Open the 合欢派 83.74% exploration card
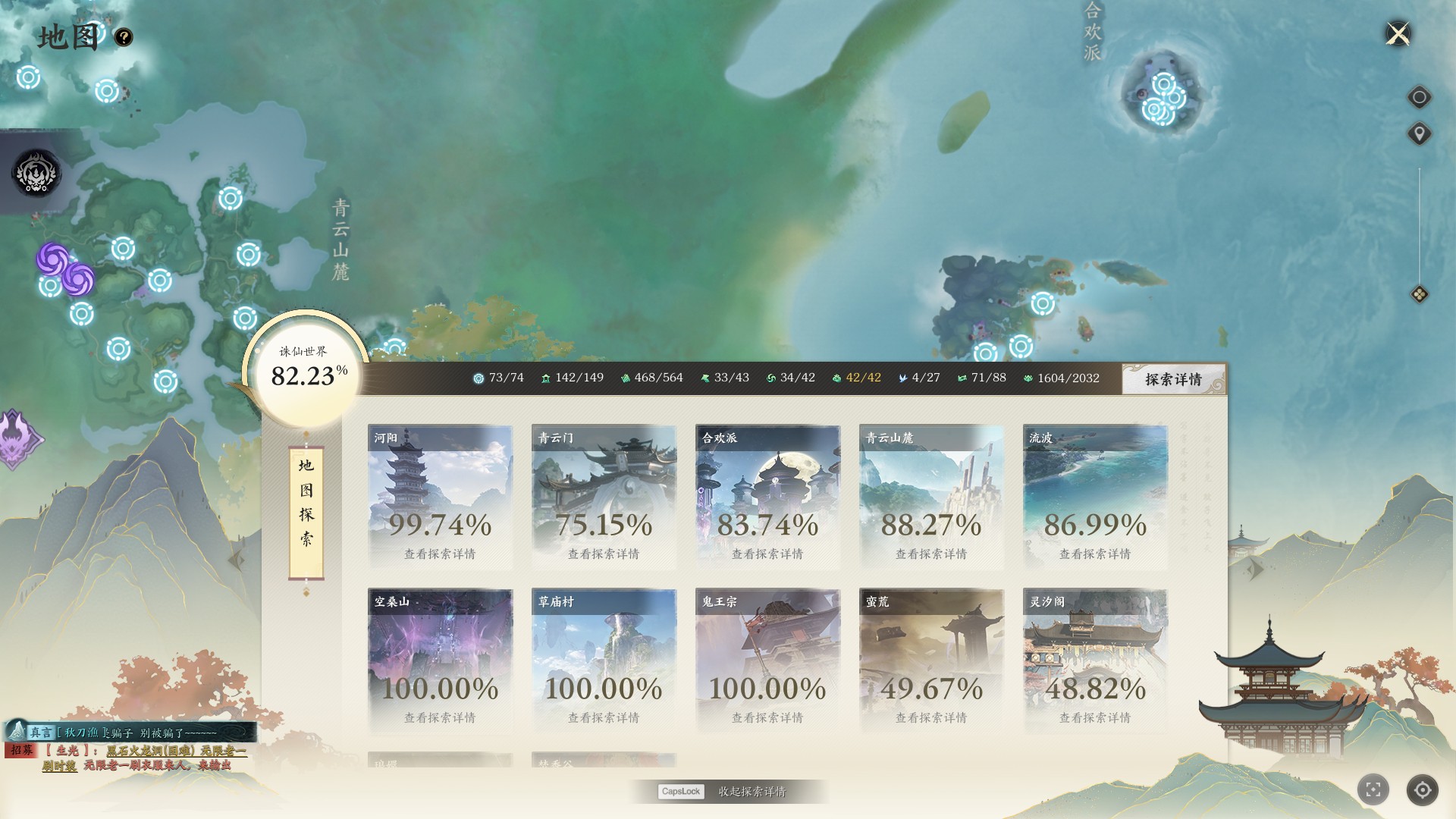Viewport: 1456px width, 819px height. [x=768, y=497]
